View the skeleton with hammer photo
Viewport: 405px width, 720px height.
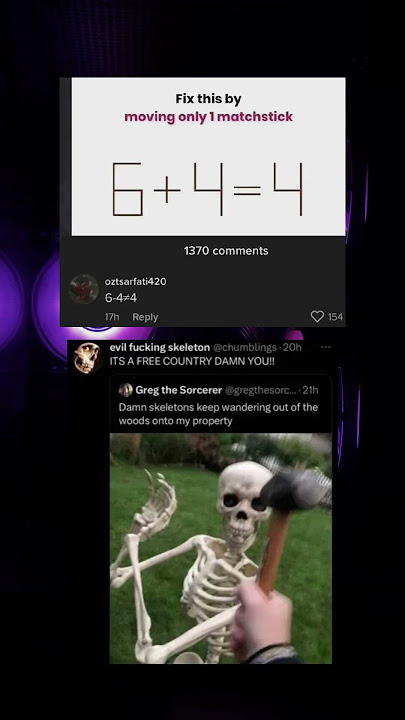(220, 548)
